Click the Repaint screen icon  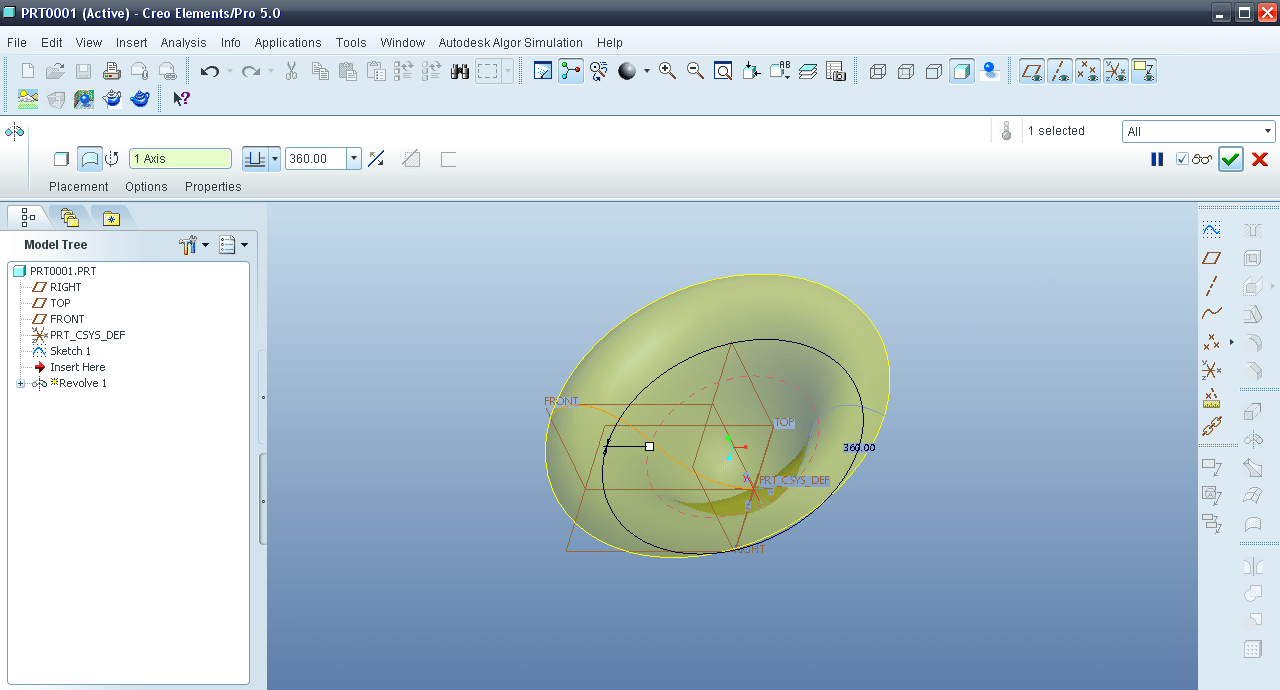click(x=543, y=71)
